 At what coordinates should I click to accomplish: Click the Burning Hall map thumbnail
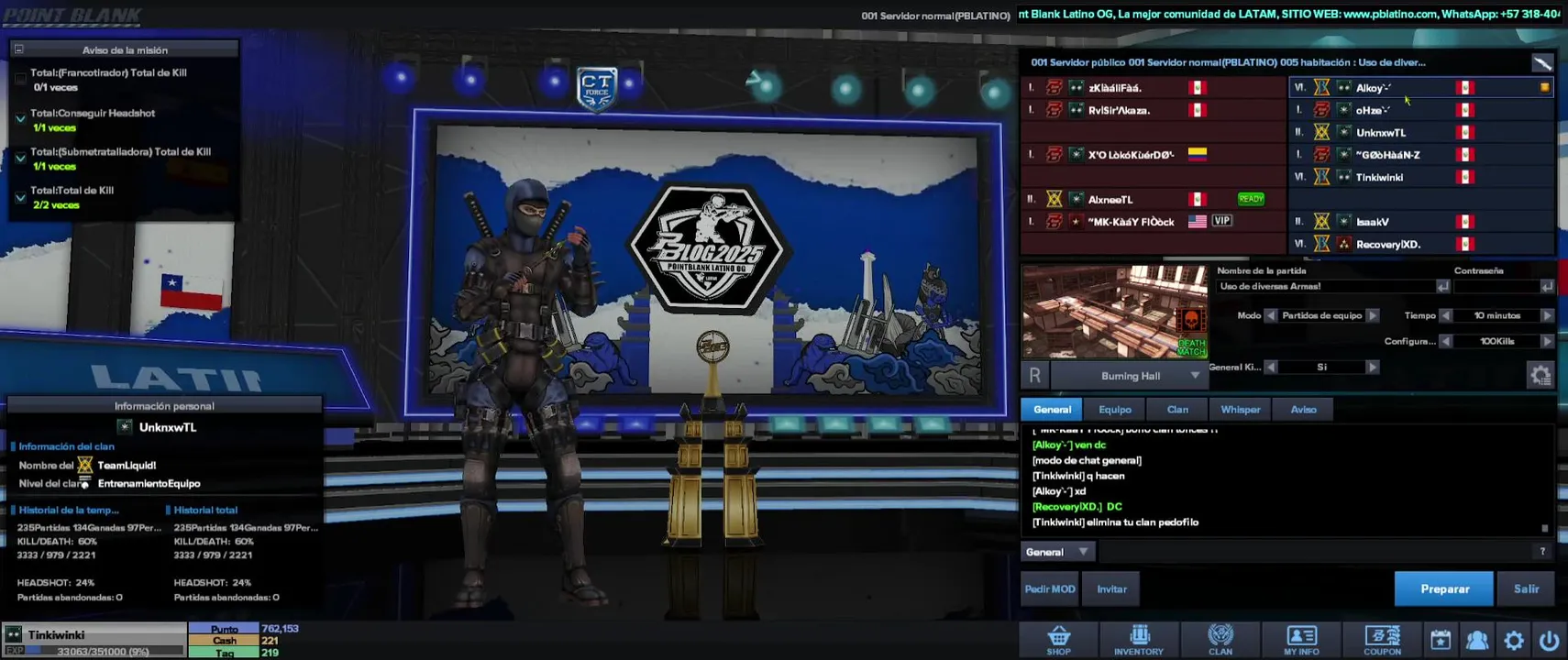pos(1115,312)
